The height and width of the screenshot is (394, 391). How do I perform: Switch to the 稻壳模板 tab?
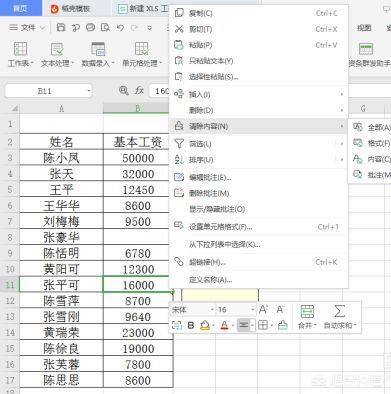point(76,8)
